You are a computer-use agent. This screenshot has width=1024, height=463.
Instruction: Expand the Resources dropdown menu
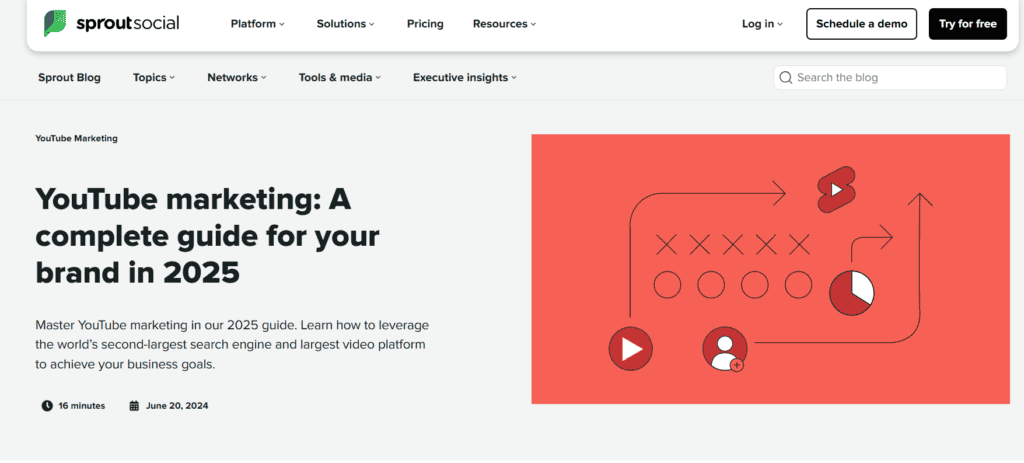tap(504, 24)
